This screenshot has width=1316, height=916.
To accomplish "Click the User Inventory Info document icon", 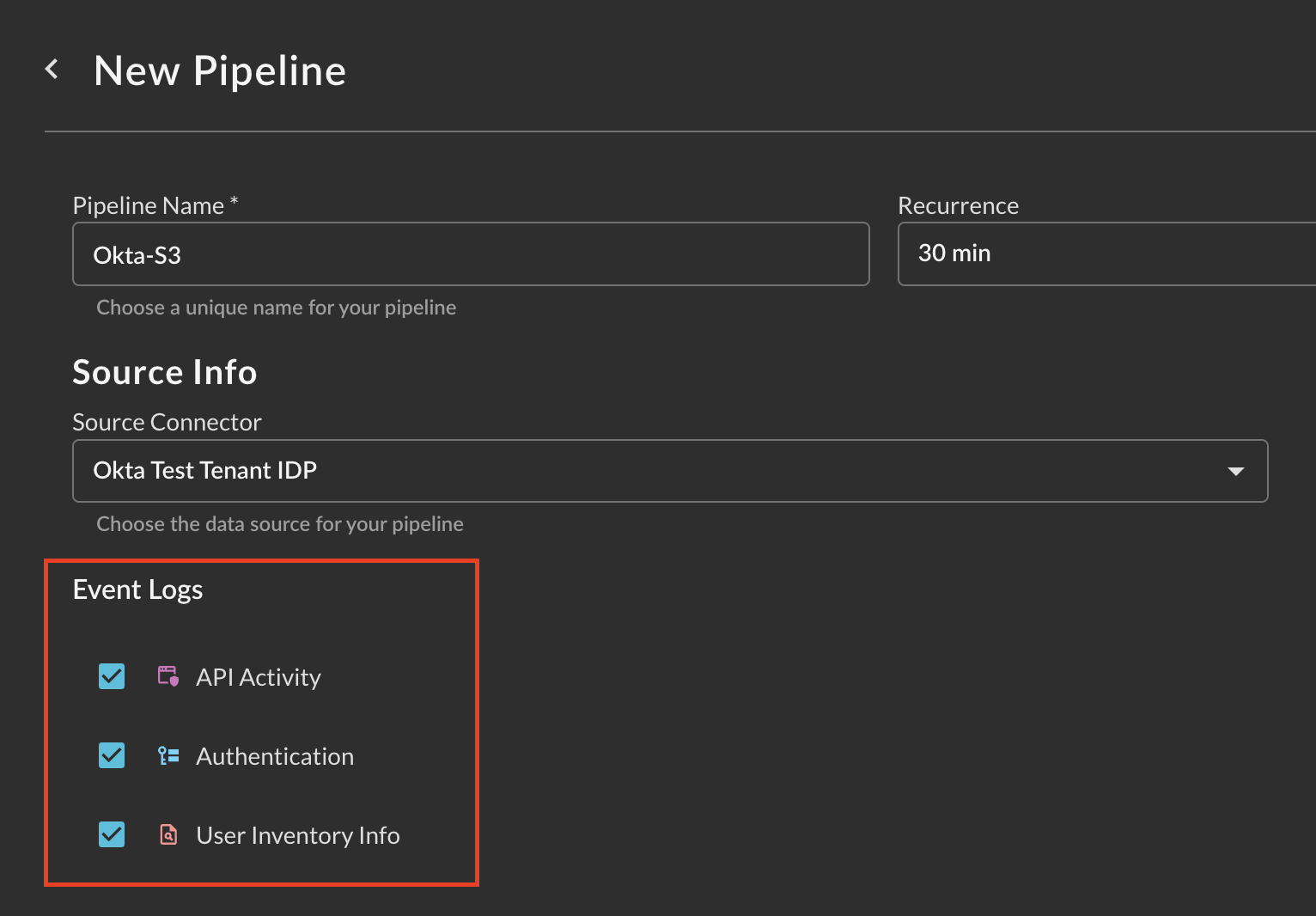I will click(168, 834).
